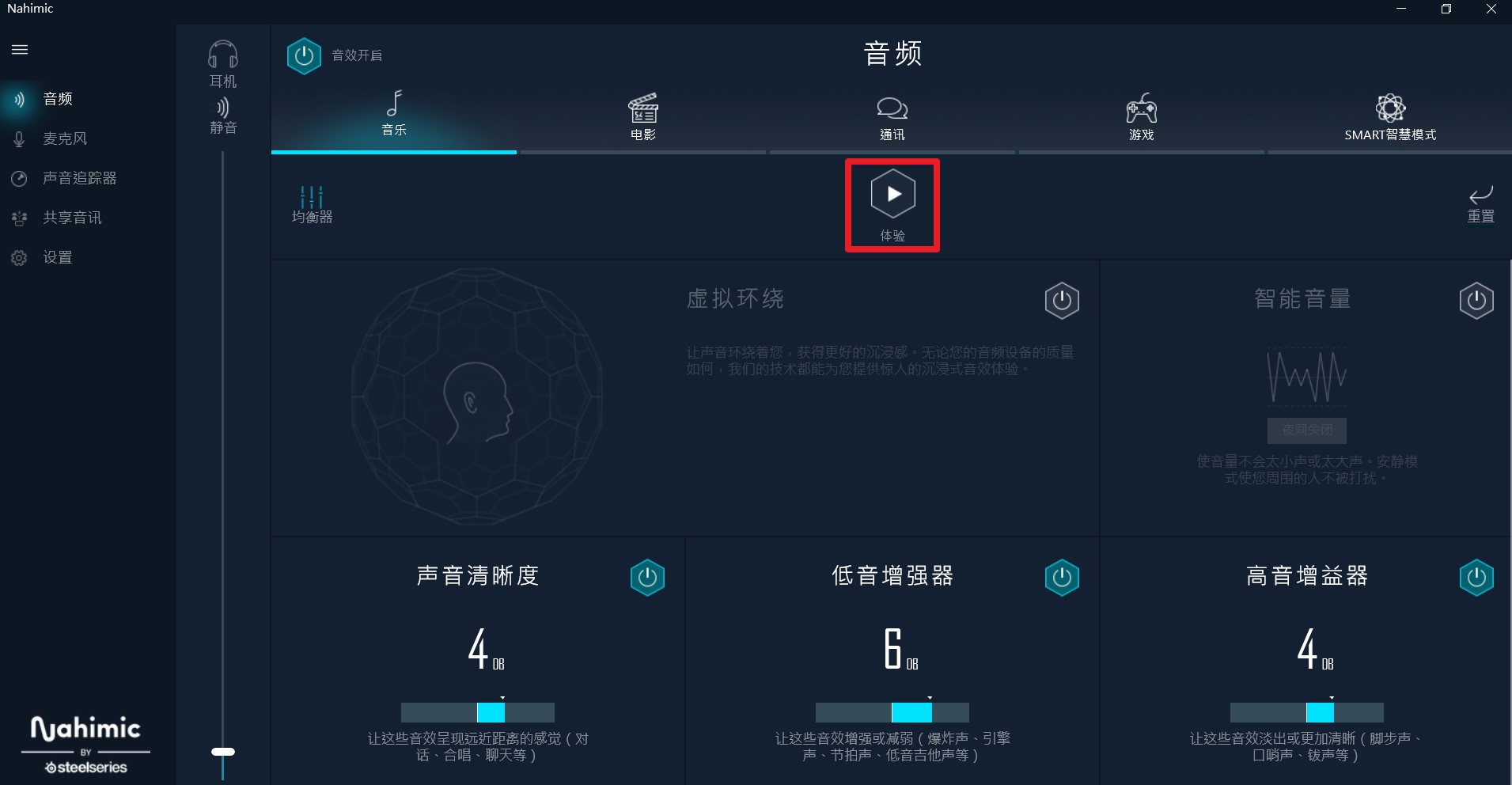Open the 声音追踪器 sound tracker page

79,178
